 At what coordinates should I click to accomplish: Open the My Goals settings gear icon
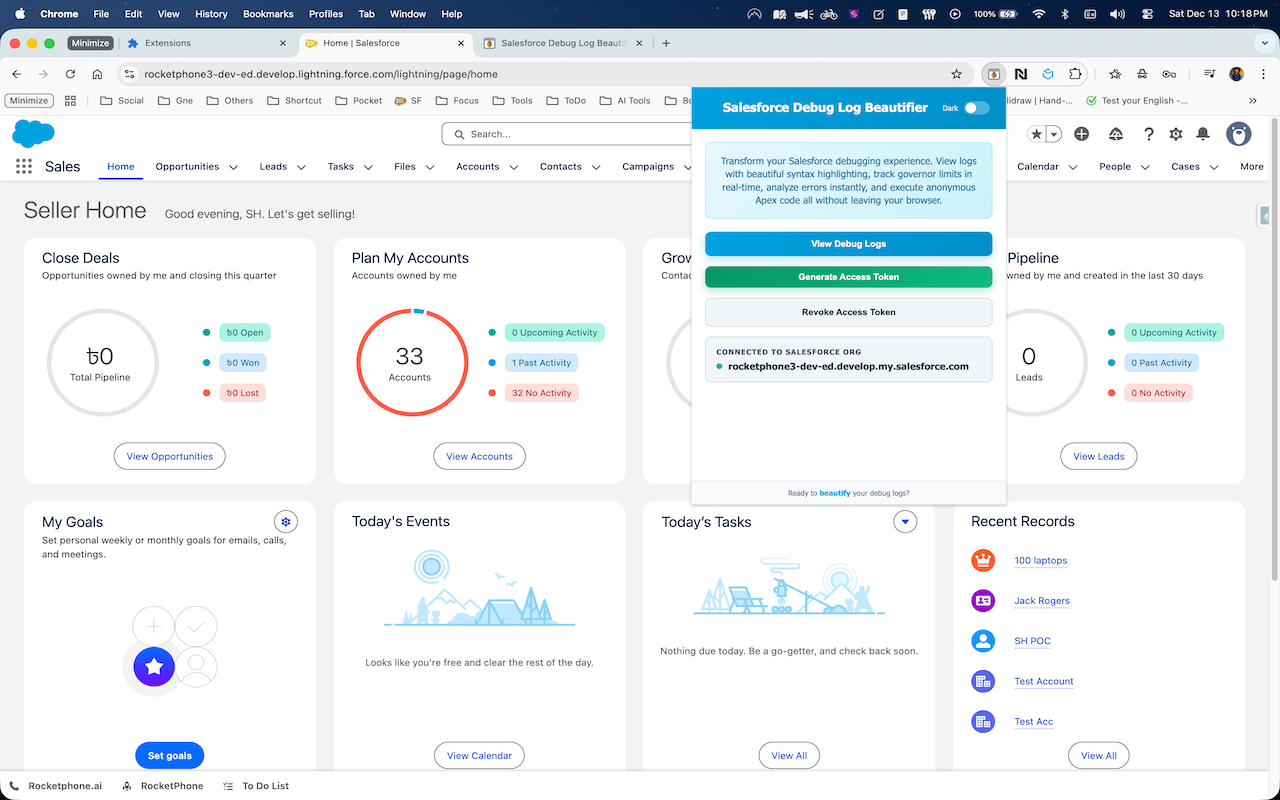(286, 521)
